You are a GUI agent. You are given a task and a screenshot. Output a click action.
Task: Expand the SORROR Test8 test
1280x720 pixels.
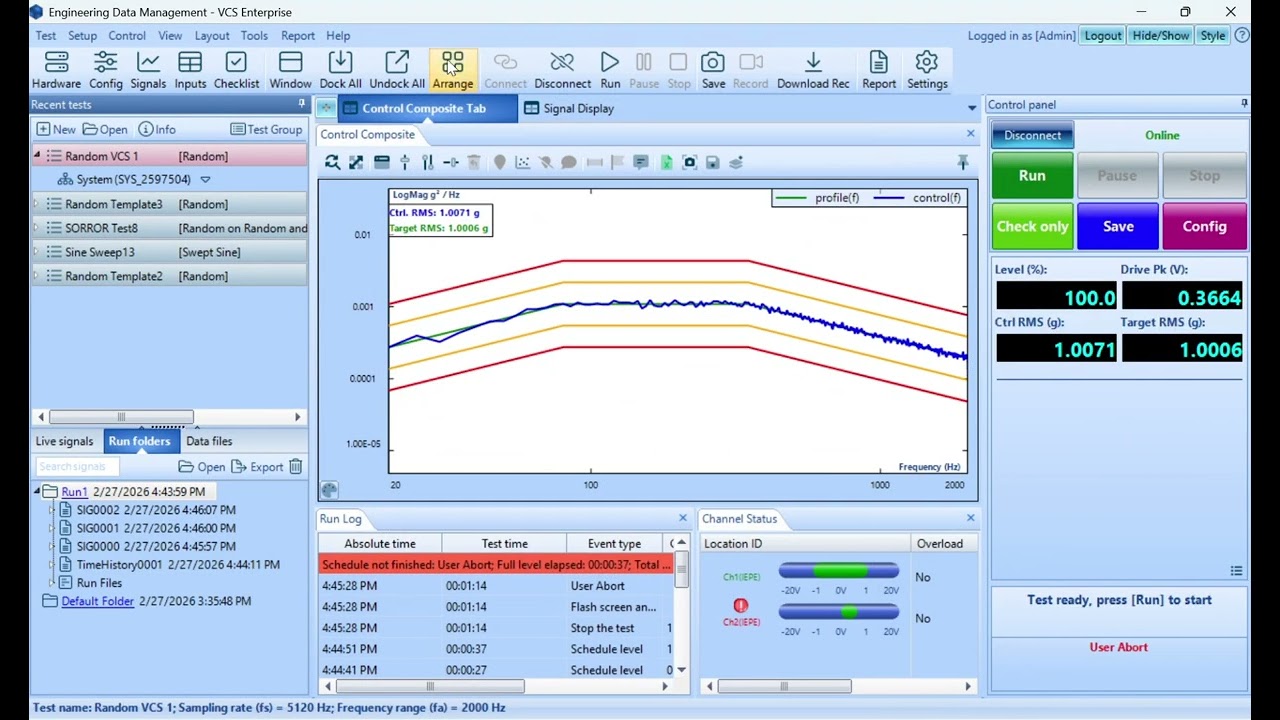point(37,228)
